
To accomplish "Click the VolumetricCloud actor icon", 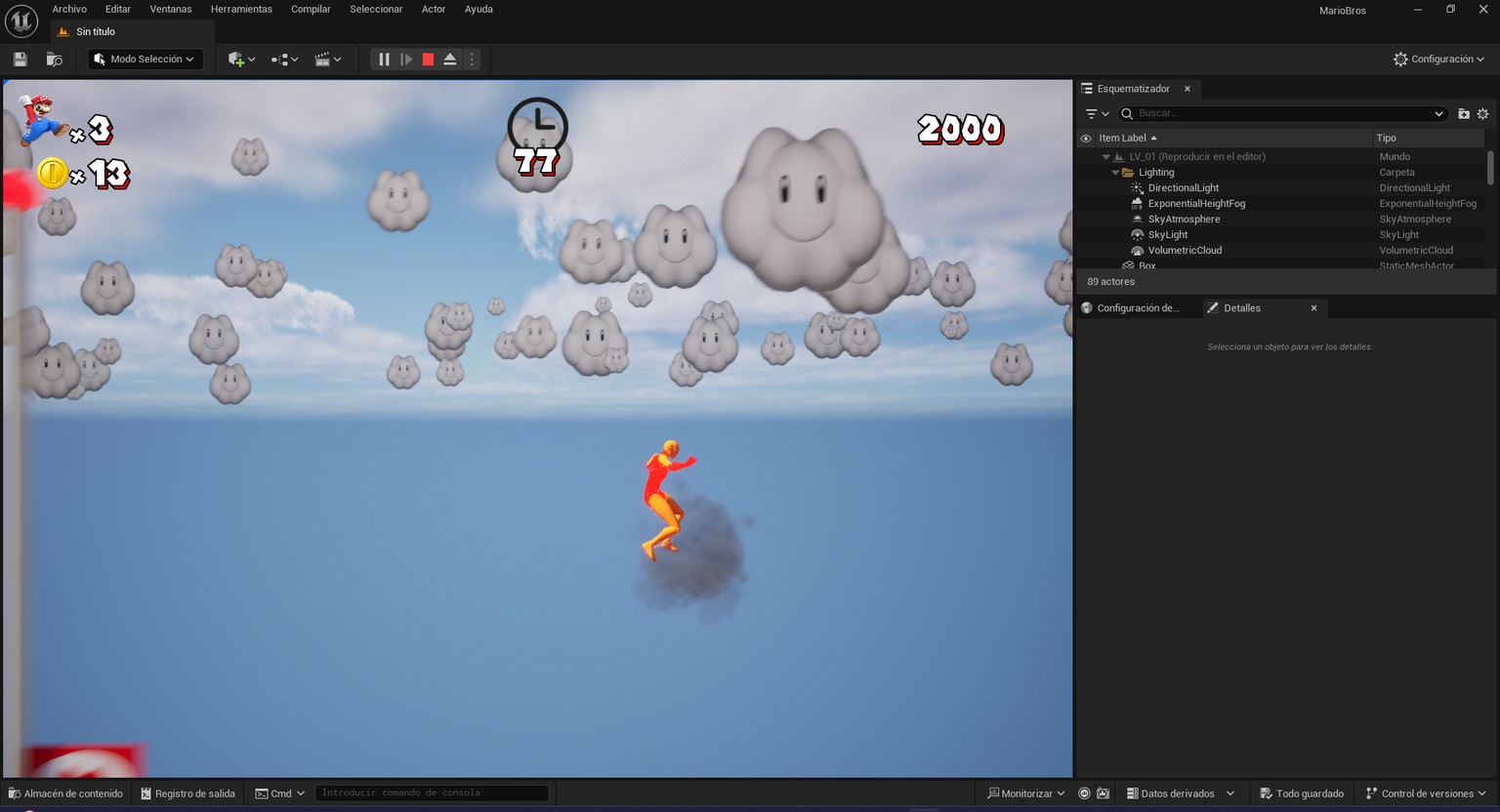I will (x=1137, y=251).
